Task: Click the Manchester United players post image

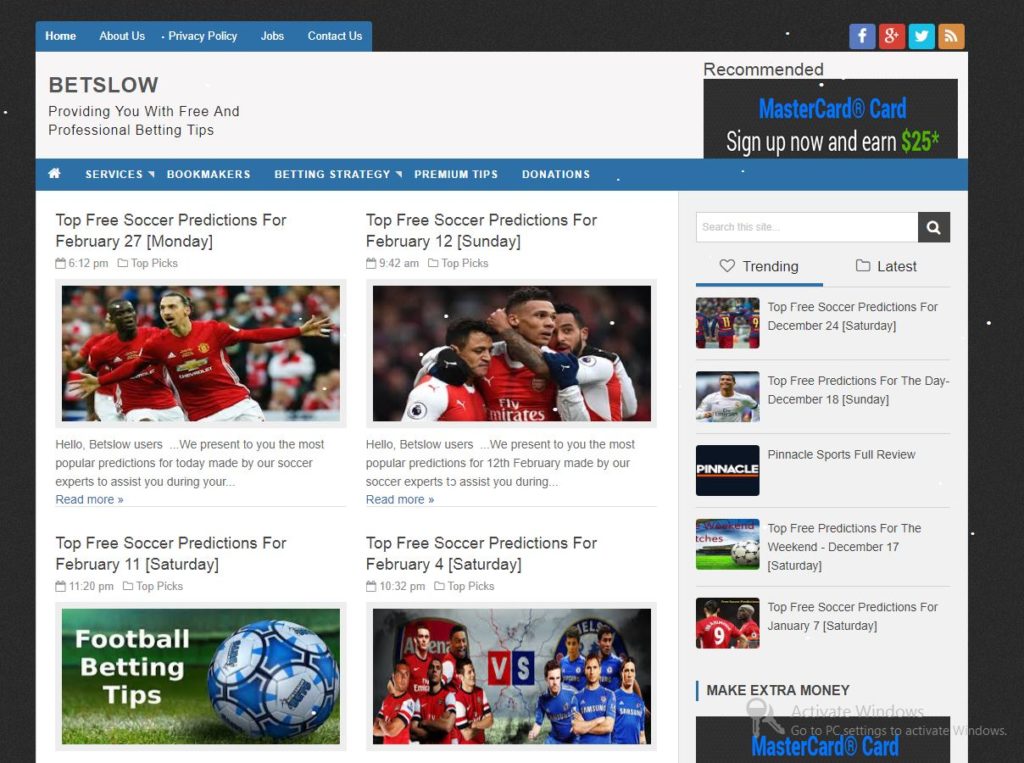Action: coord(201,353)
